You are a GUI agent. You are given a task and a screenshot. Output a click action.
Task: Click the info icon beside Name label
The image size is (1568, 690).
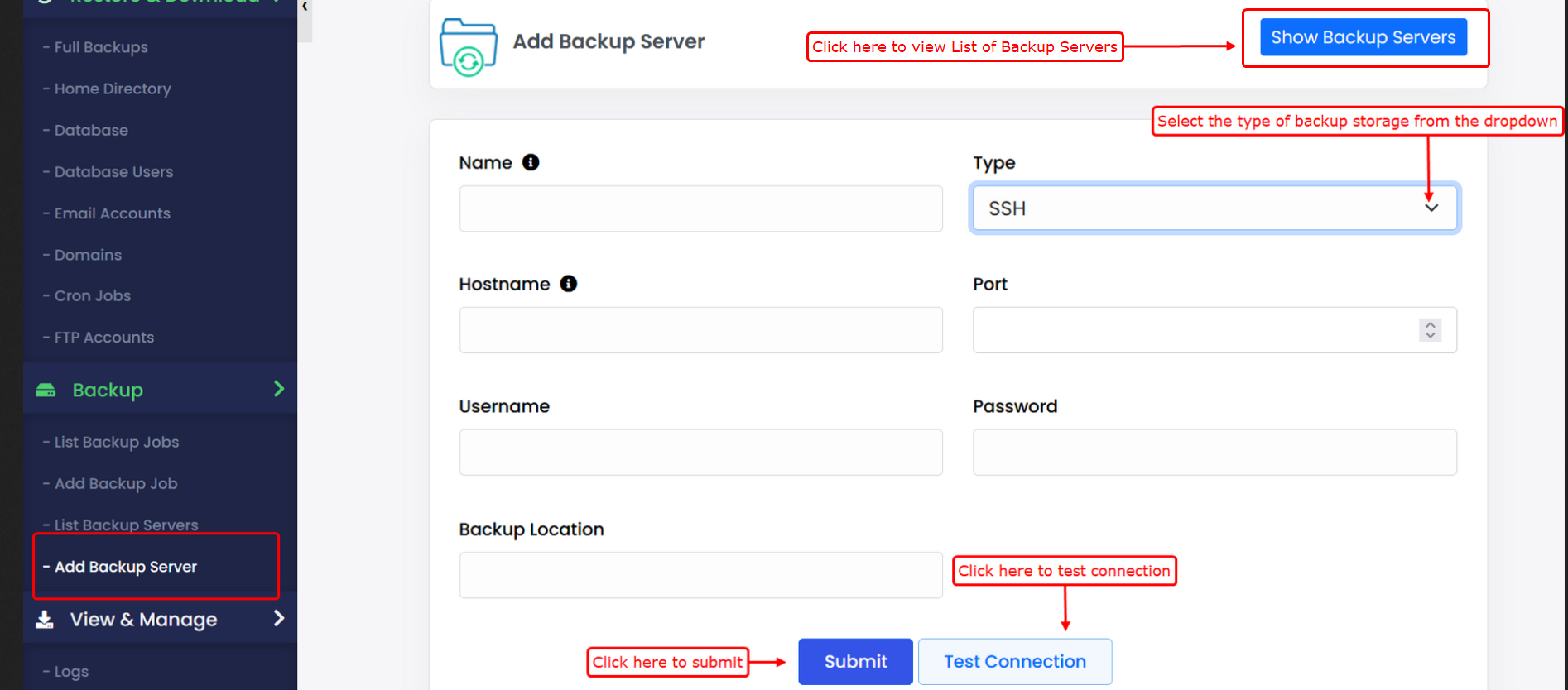[x=531, y=162]
